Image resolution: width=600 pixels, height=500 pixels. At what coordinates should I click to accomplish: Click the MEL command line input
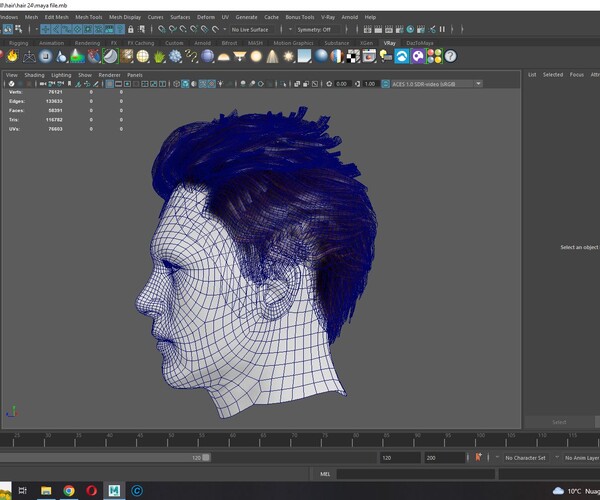(416, 474)
